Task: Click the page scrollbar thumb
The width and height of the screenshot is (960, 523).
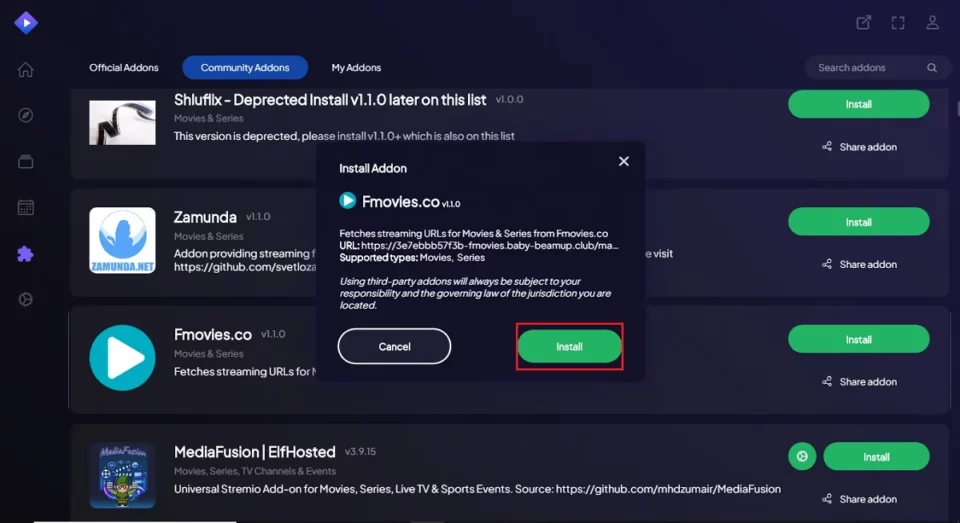Action: 958,108
